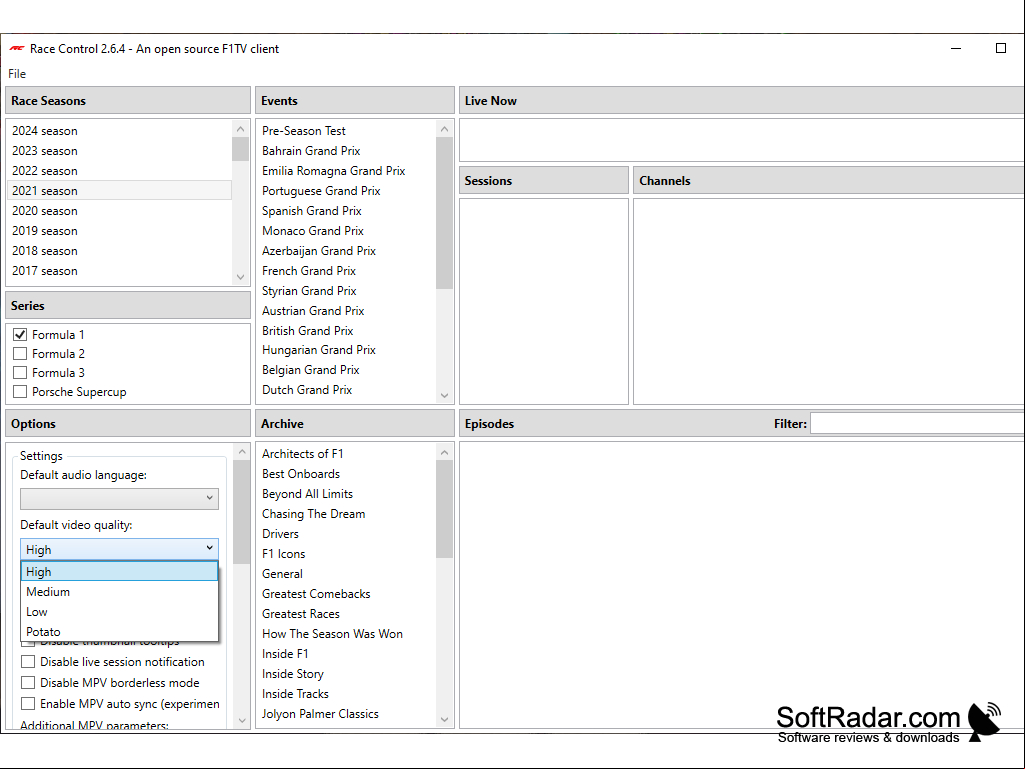Enable the Formula 3 series checkbox
This screenshot has height=769, width=1025.
coord(20,373)
